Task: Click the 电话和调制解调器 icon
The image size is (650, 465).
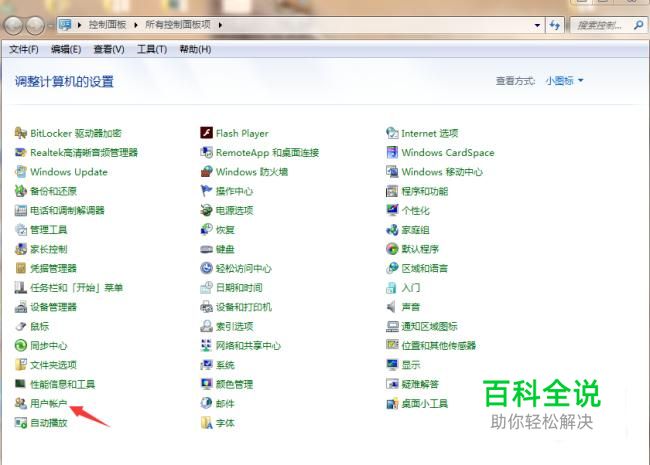Action: pos(20,211)
